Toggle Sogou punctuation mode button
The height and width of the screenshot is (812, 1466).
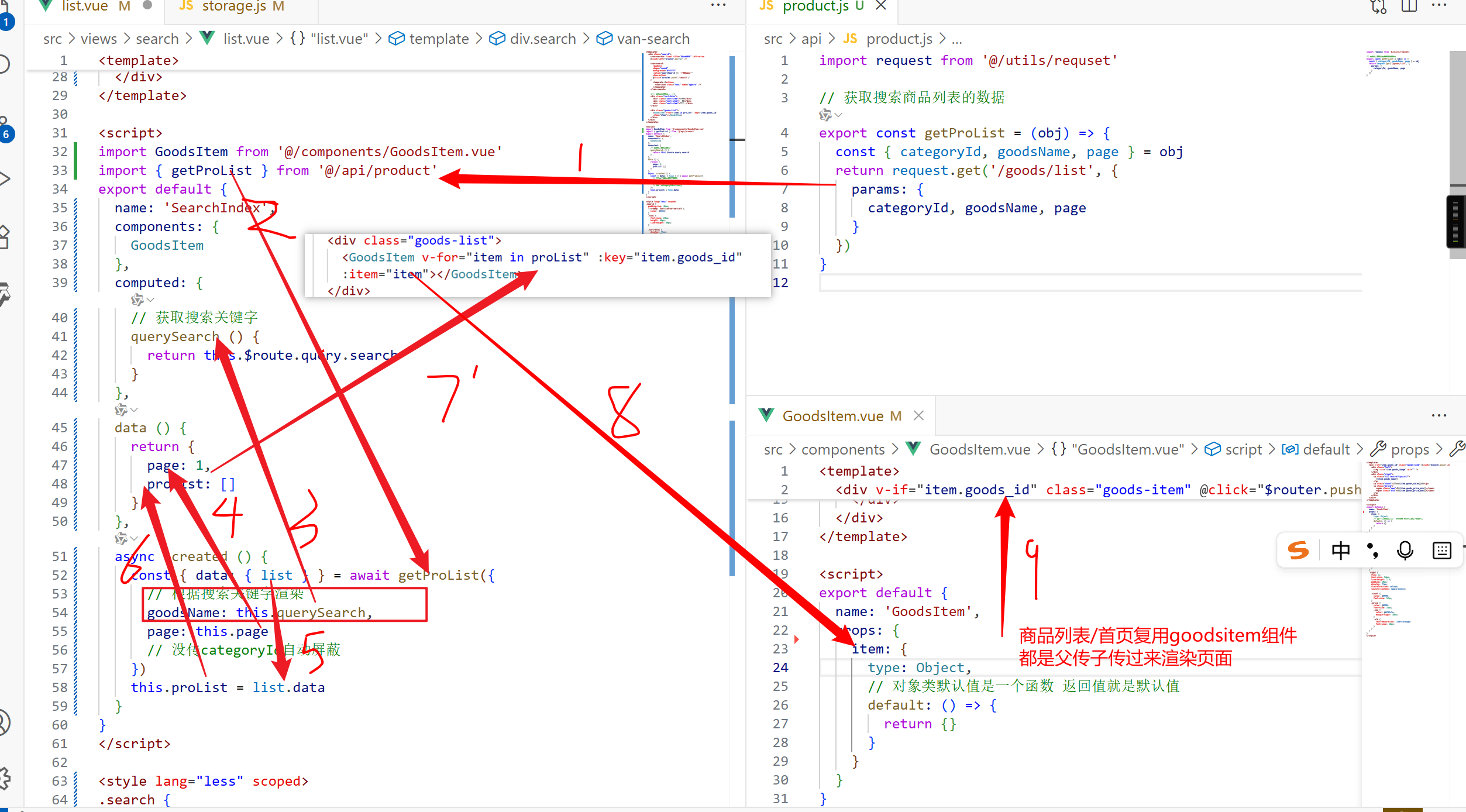click(1373, 550)
